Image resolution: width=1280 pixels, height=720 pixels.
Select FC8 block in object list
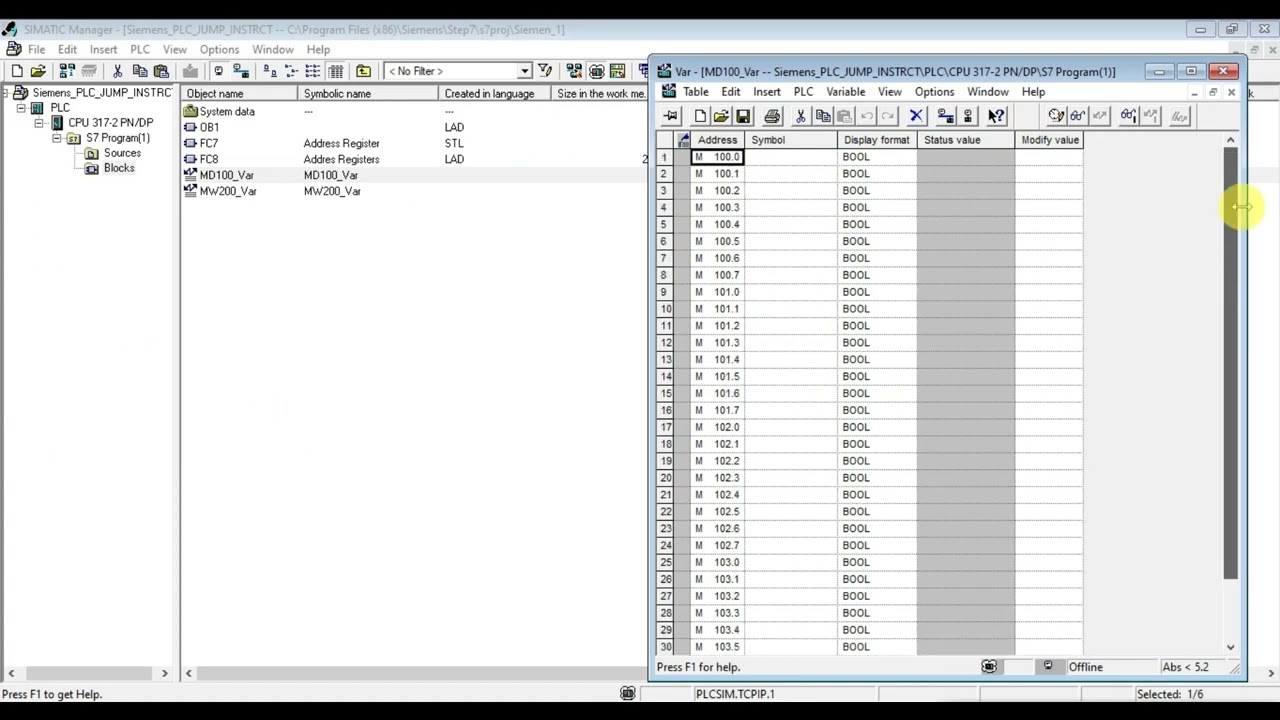click(209, 159)
